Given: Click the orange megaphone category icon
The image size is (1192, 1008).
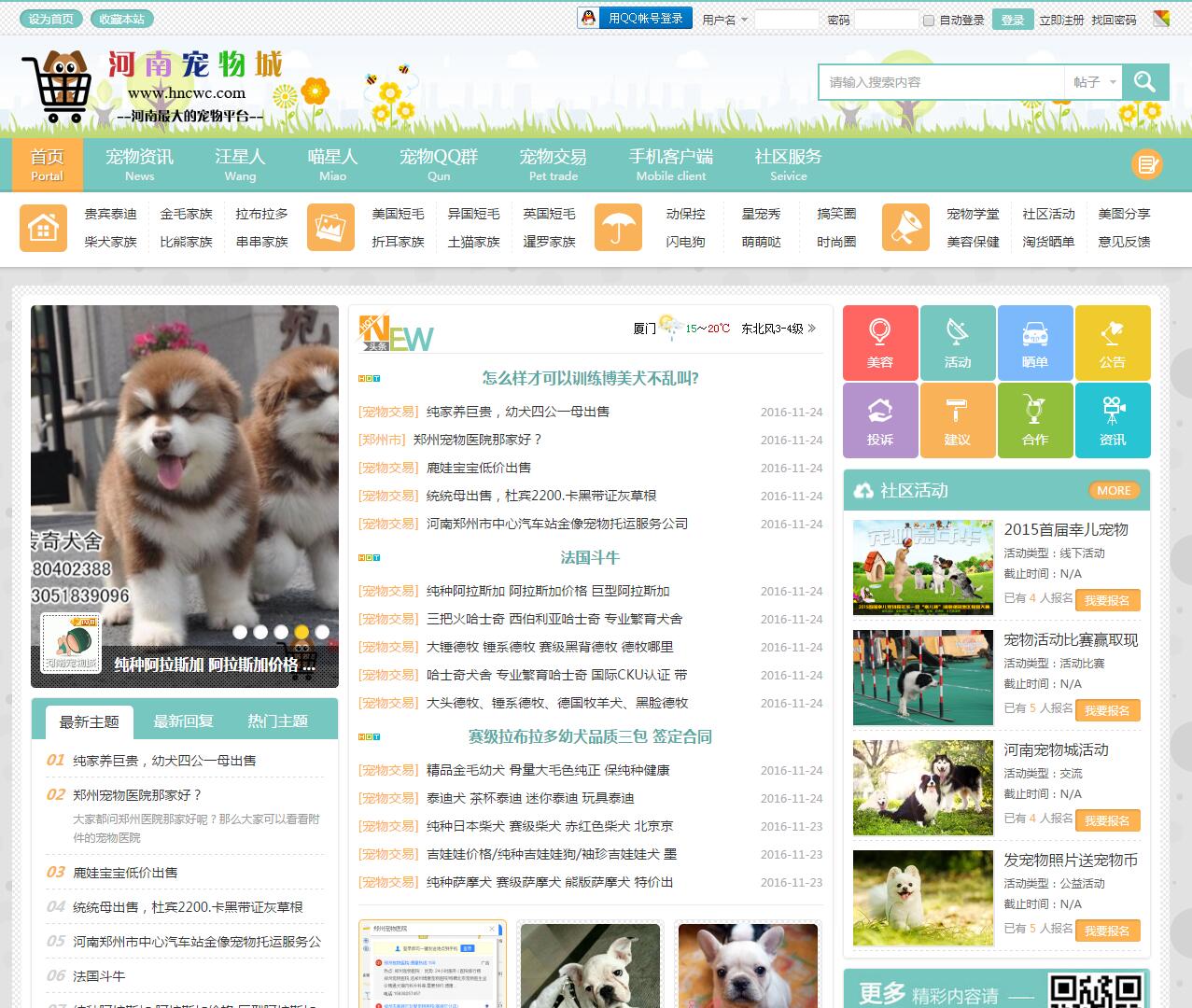Looking at the screenshot, I should (905, 228).
